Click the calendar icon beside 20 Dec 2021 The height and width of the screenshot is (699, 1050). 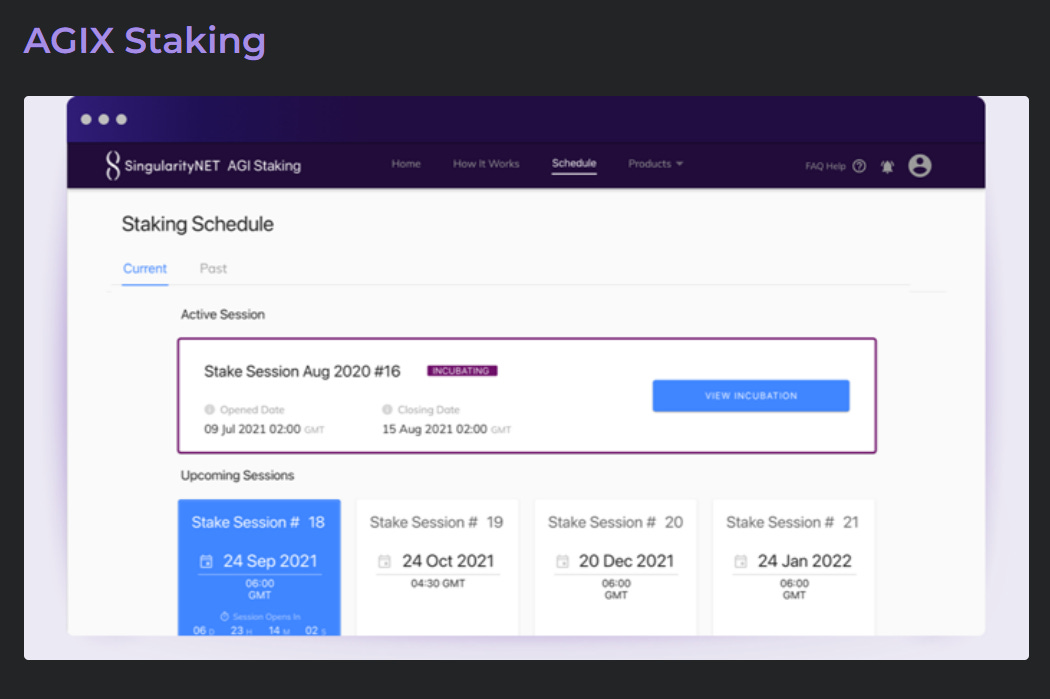click(x=562, y=561)
